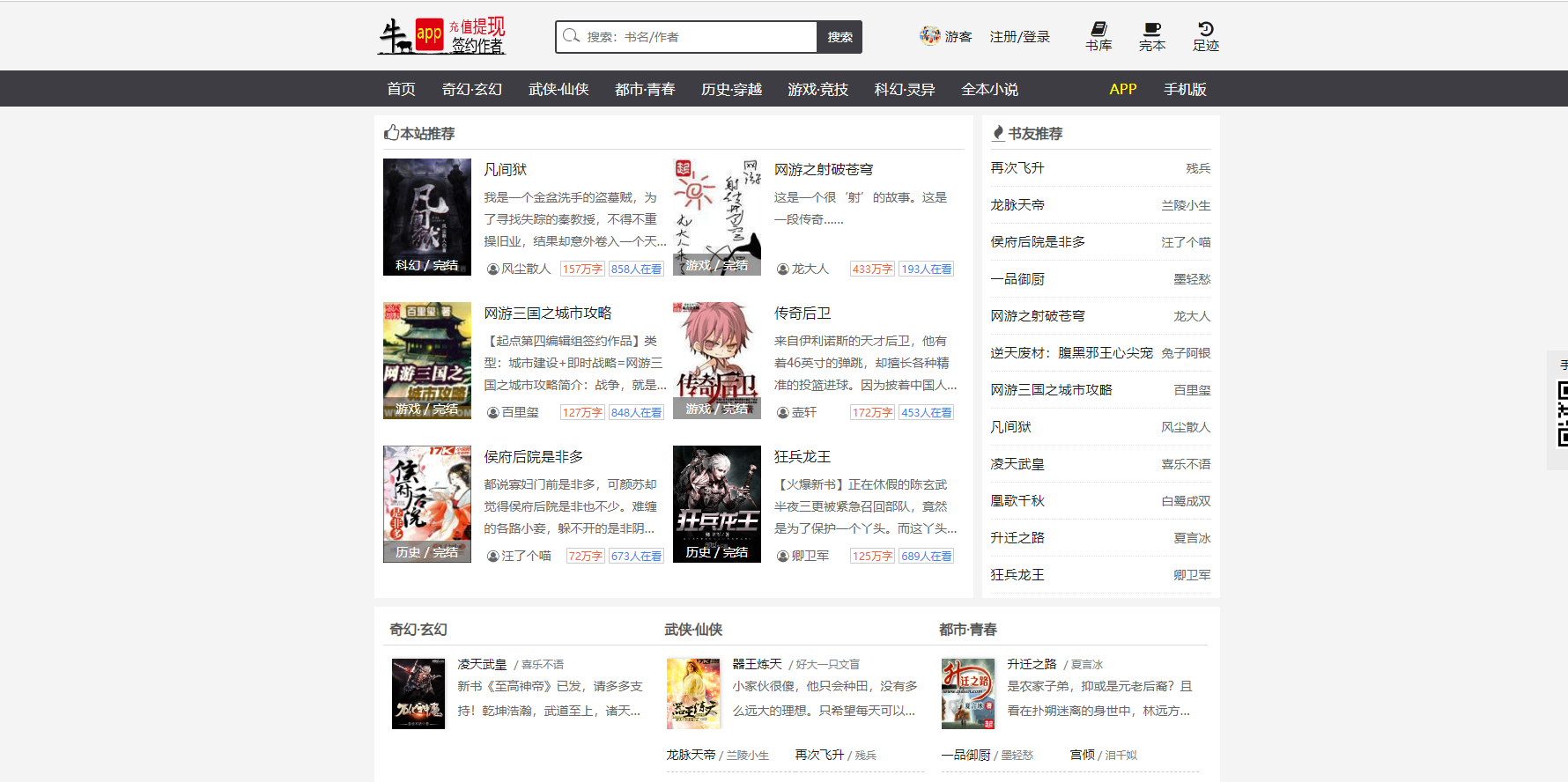Select the 武侠·仙侠 navigation item
This screenshot has width=1568, height=782.
tap(558, 89)
